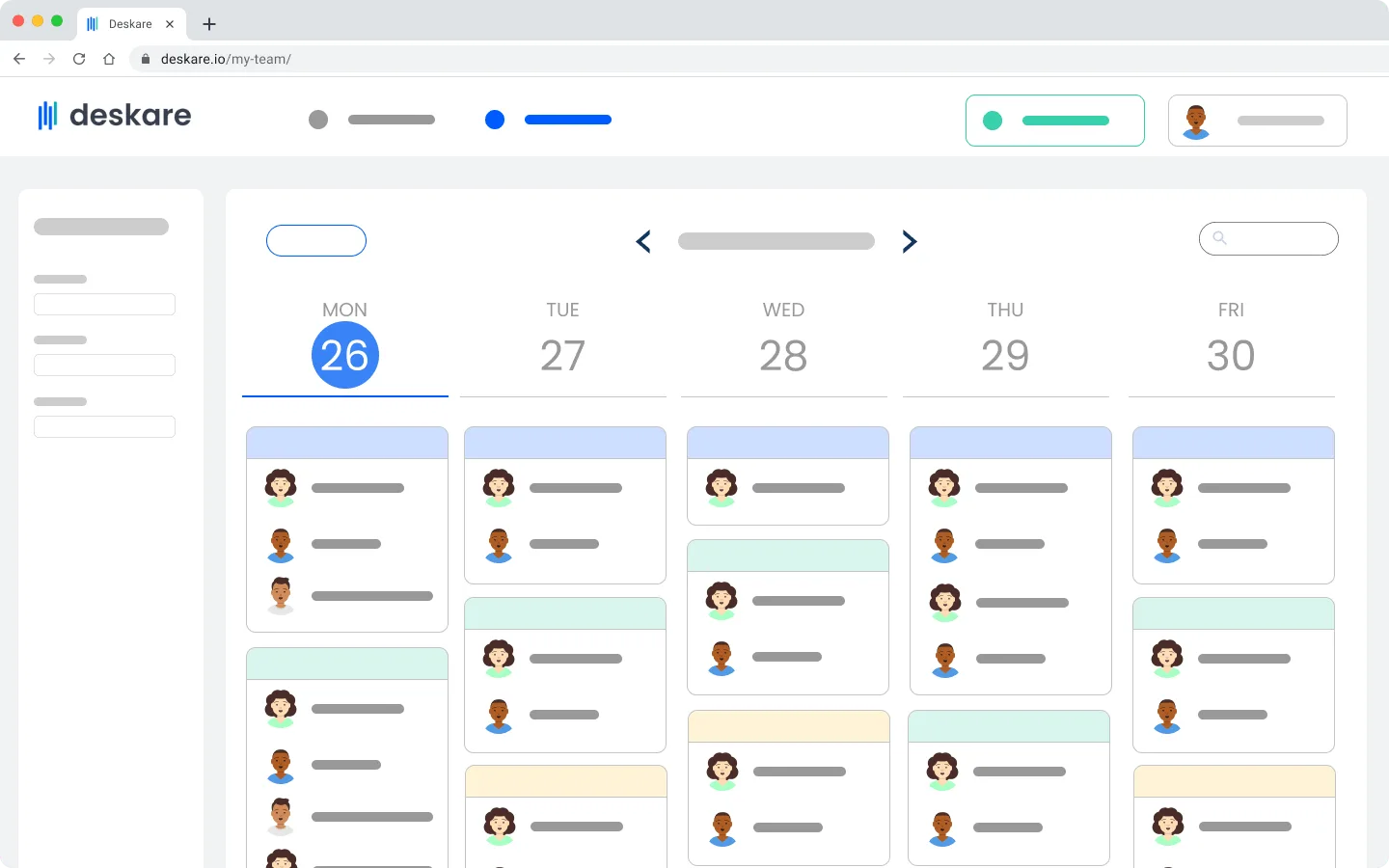Click the outlined pill button above Monday
This screenshot has width=1389, height=868.
tap(316, 240)
